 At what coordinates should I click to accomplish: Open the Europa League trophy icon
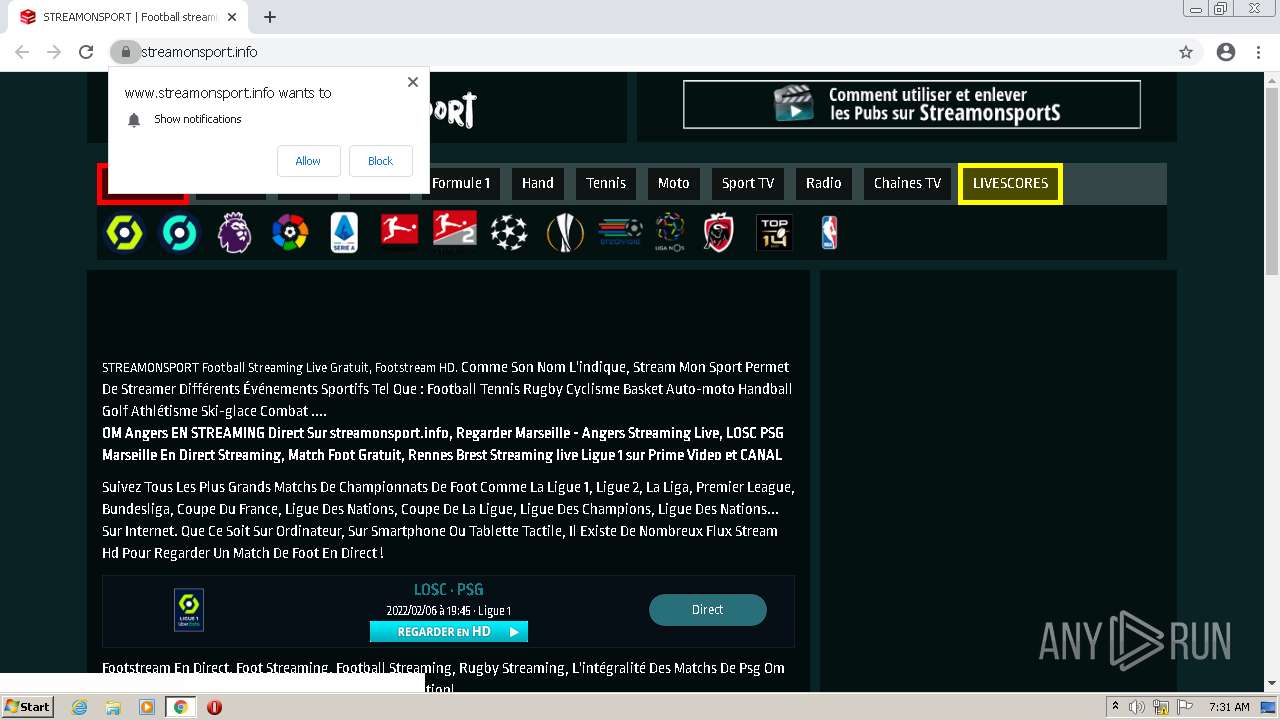[x=565, y=233]
